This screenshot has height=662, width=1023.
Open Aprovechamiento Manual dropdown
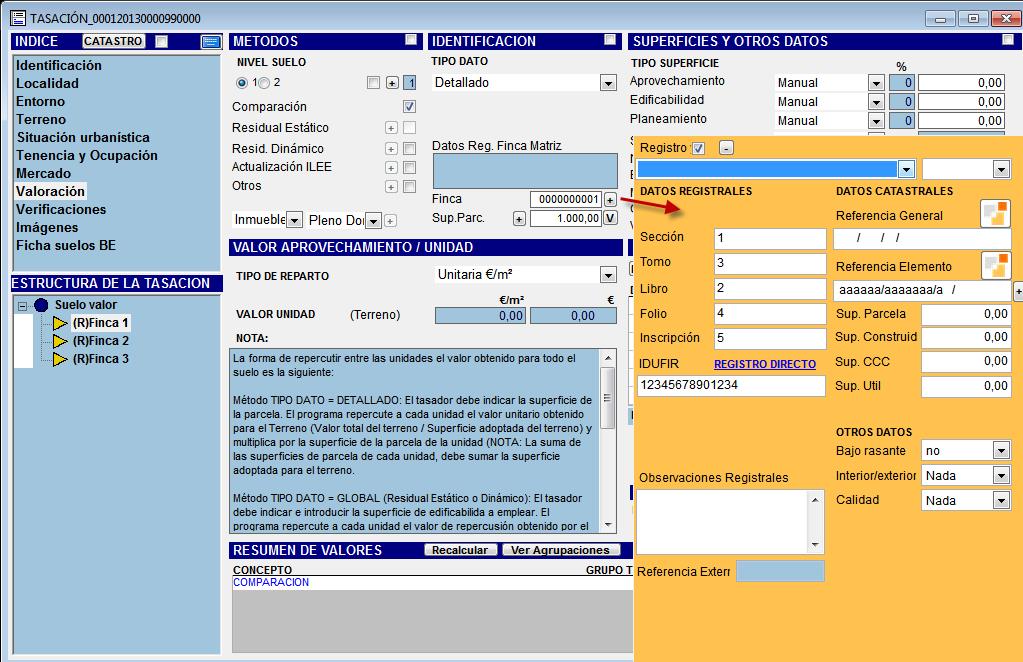(x=876, y=83)
